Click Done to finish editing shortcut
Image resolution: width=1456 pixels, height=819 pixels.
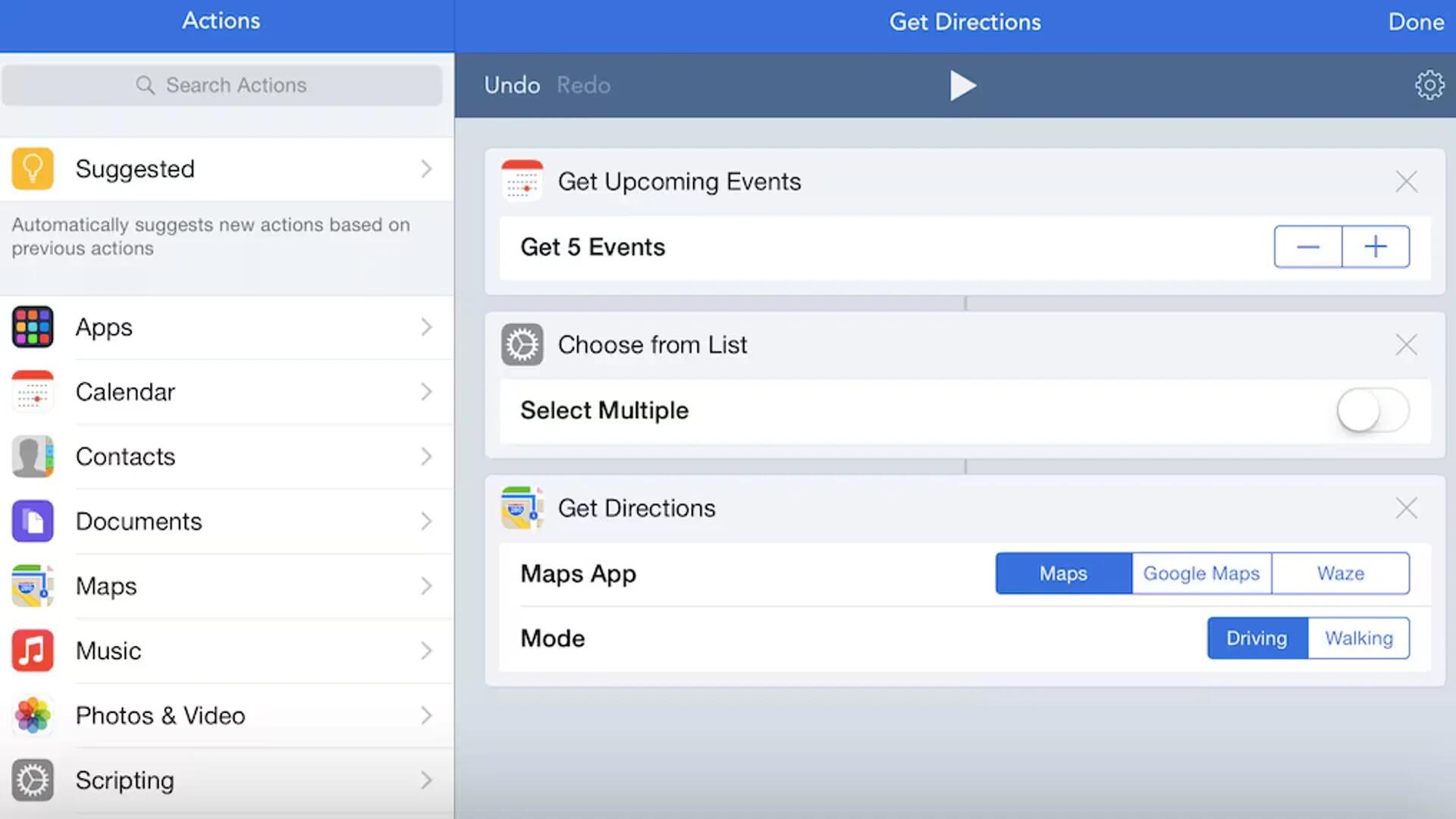pyautogui.click(x=1417, y=21)
